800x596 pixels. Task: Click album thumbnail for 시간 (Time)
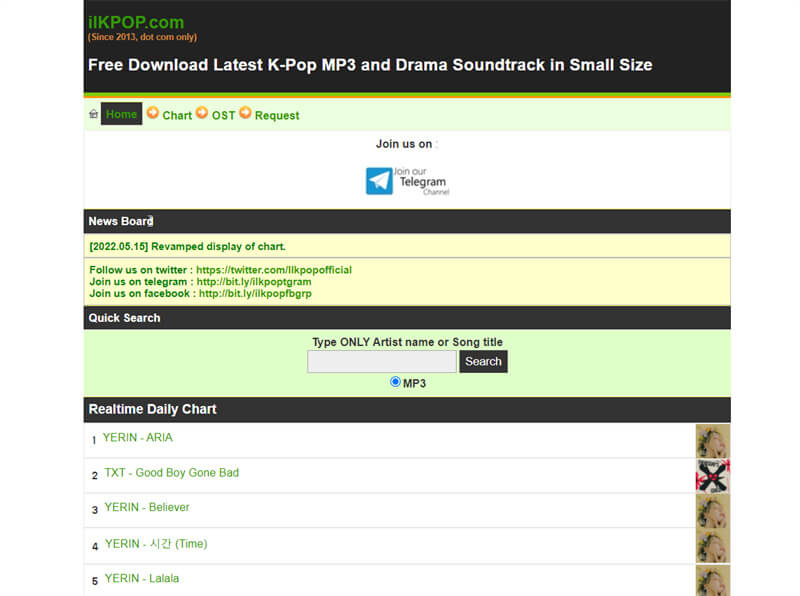tap(713, 546)
